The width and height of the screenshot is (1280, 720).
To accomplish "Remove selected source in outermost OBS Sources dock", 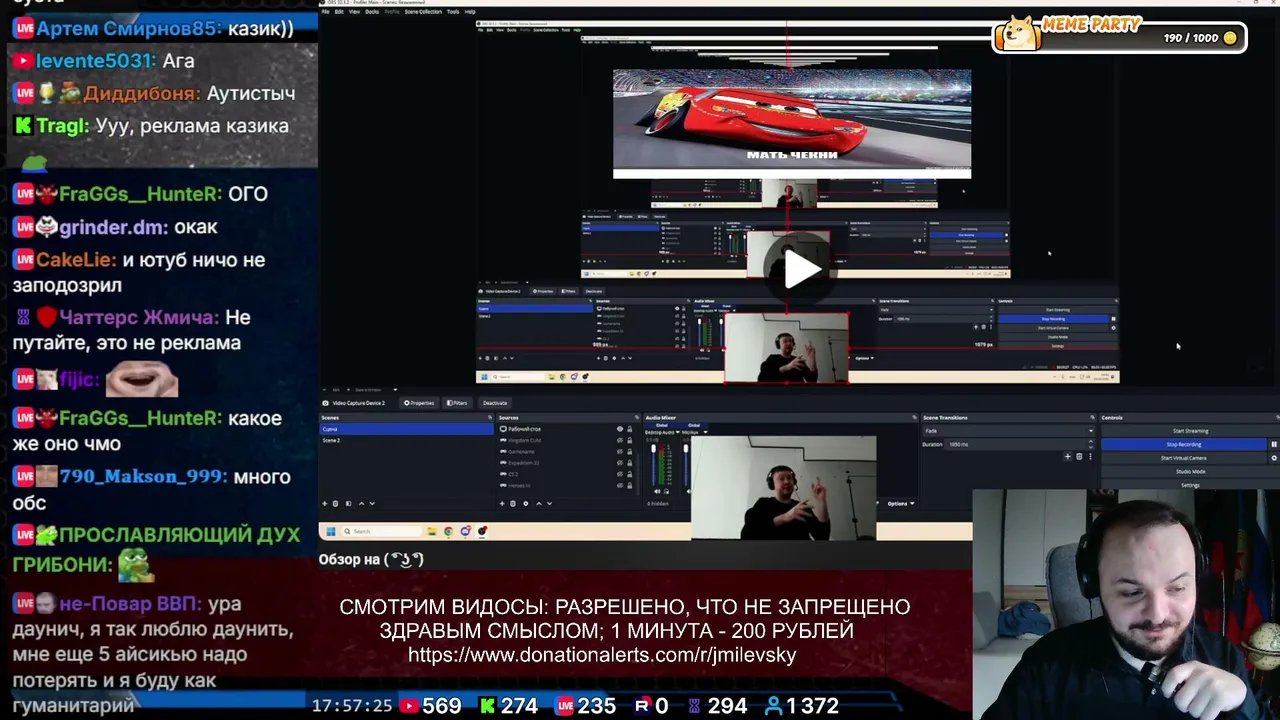I will (514, 503).
